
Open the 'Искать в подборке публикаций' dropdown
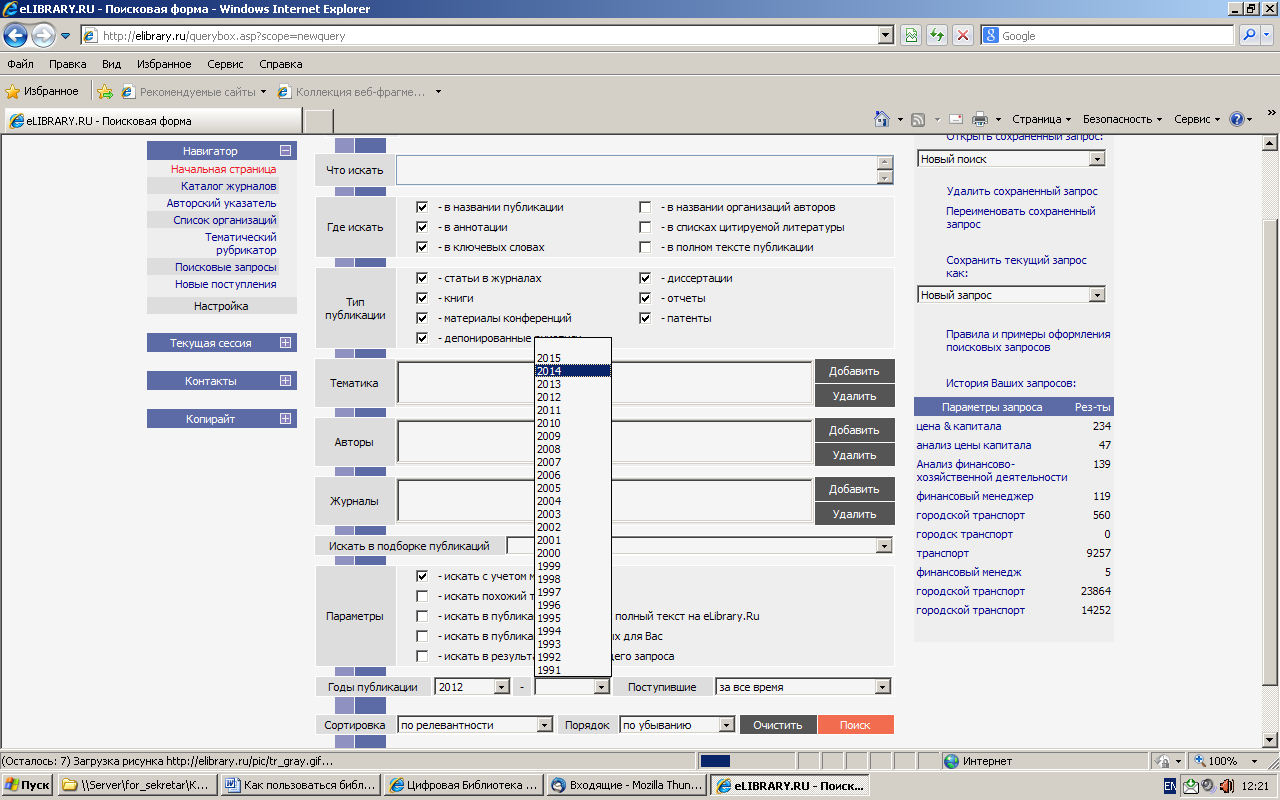(x=699, y=546)
